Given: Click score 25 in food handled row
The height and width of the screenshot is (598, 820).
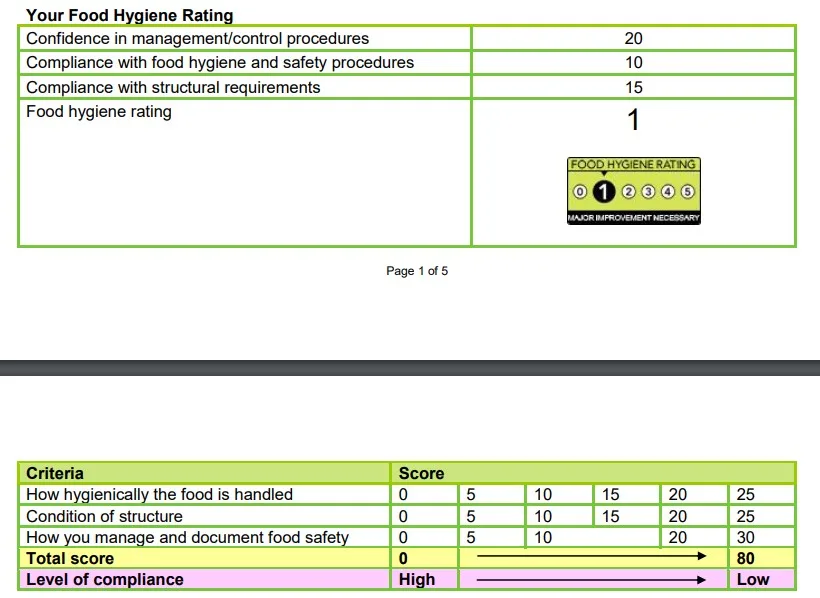Looking at the screenshot, I should point(745,494).
